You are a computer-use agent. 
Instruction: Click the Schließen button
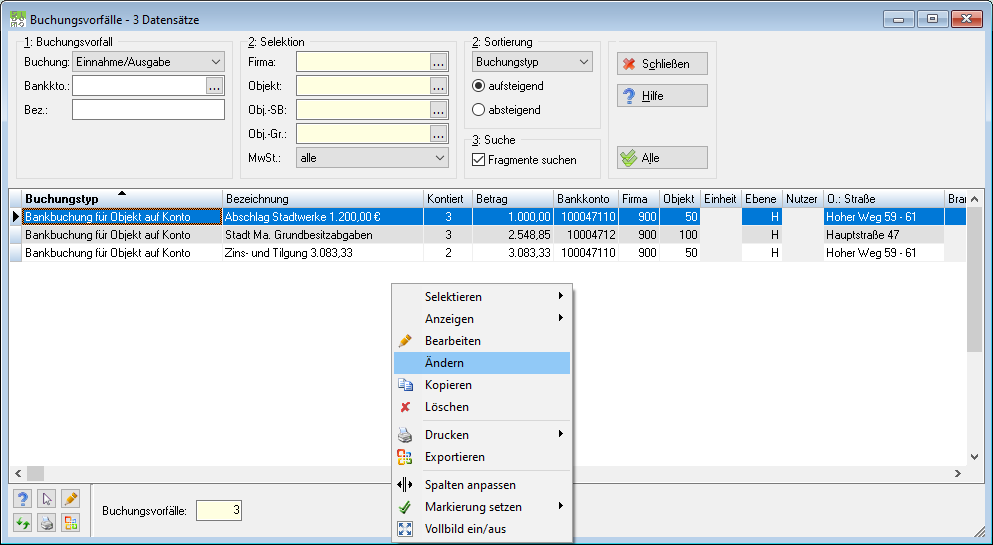(x=662, y=64)
